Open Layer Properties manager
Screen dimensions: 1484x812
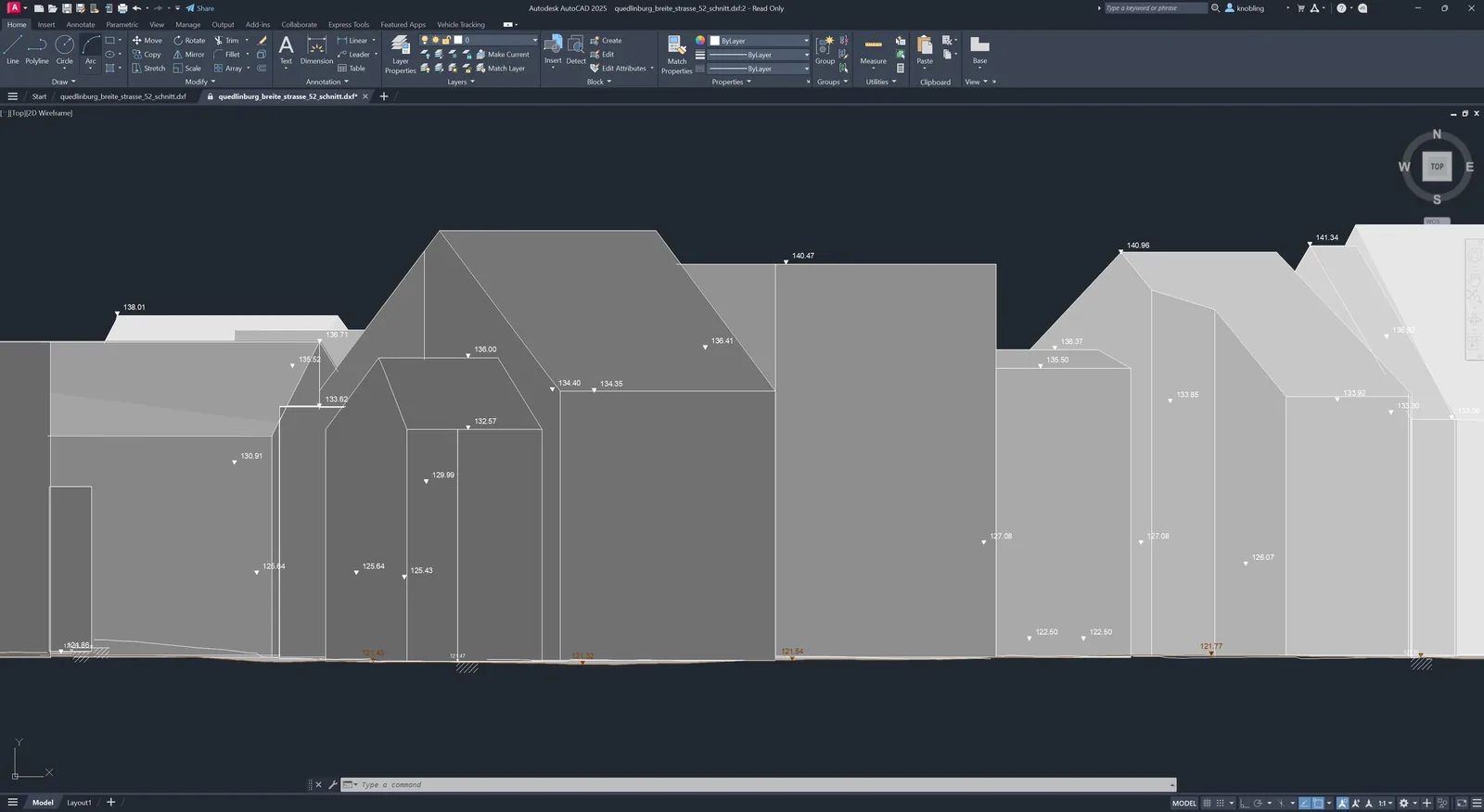coord(401,54)
